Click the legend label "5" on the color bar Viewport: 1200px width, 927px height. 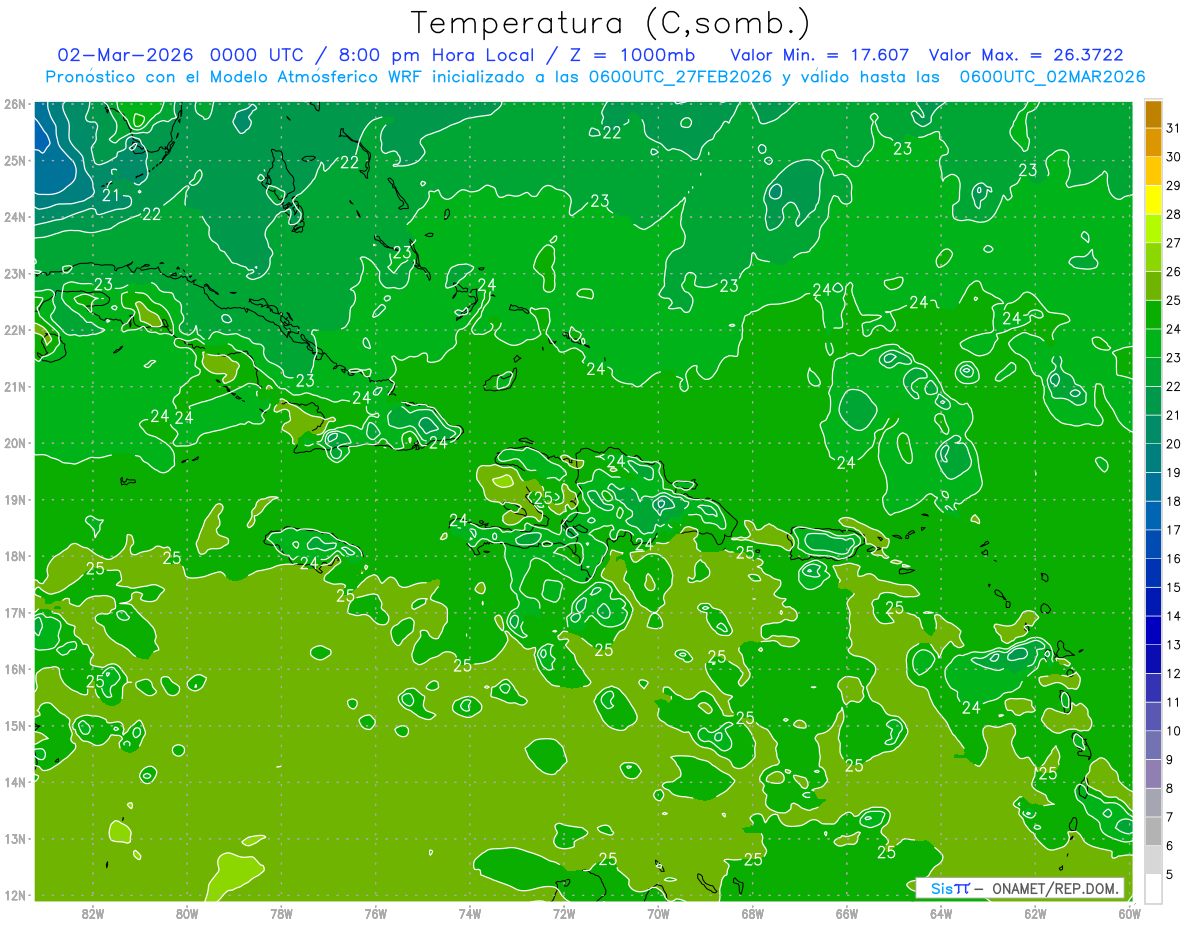1169,875
